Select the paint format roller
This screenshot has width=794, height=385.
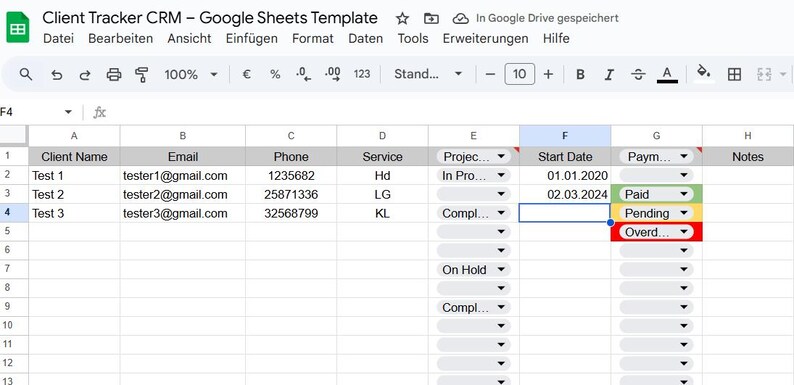point(142,74)
